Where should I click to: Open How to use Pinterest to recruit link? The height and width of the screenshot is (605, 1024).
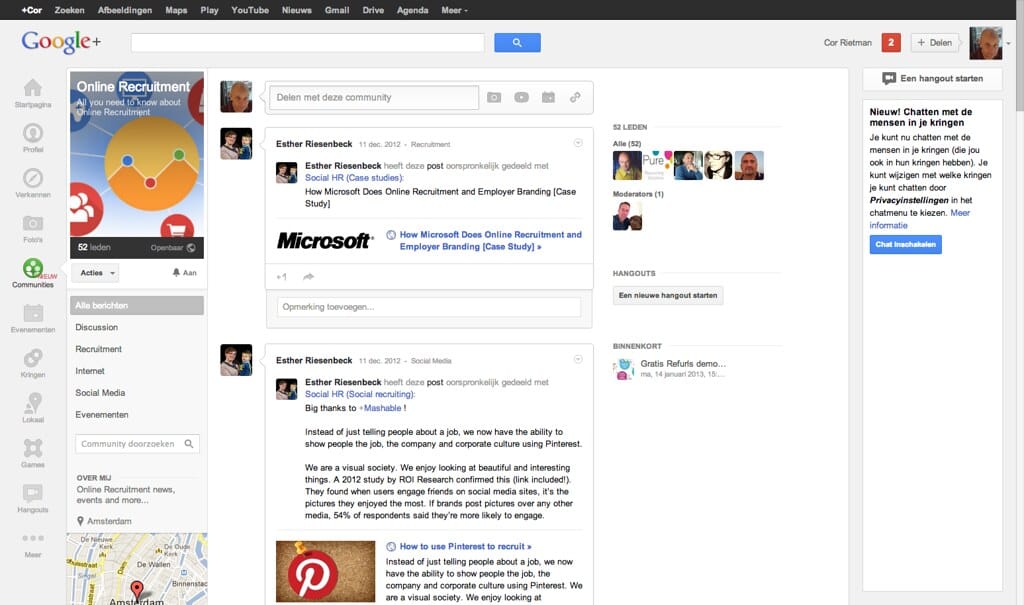(x=466, y=546)
